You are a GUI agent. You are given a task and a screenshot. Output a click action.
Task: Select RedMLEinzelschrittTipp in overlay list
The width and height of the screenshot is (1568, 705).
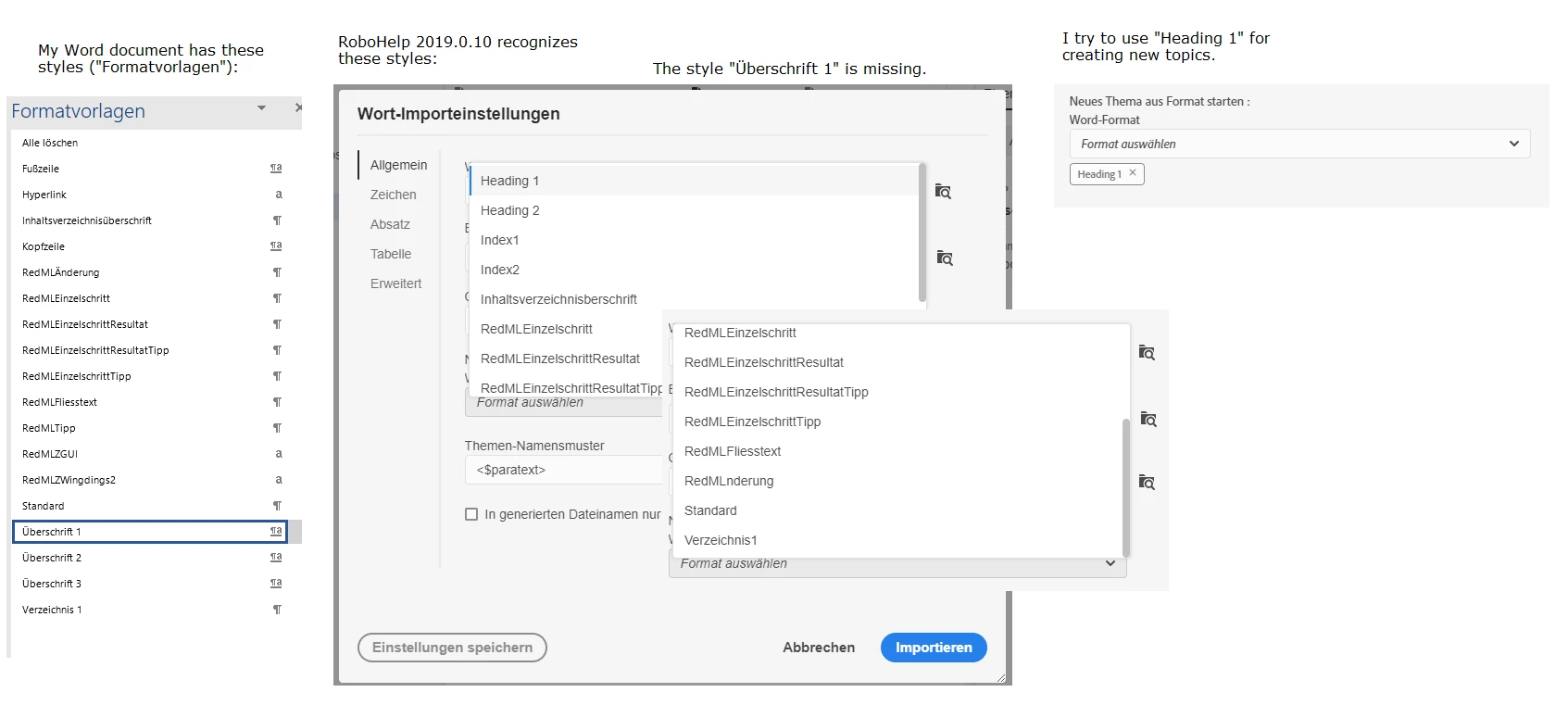click(x=897, y=422)
